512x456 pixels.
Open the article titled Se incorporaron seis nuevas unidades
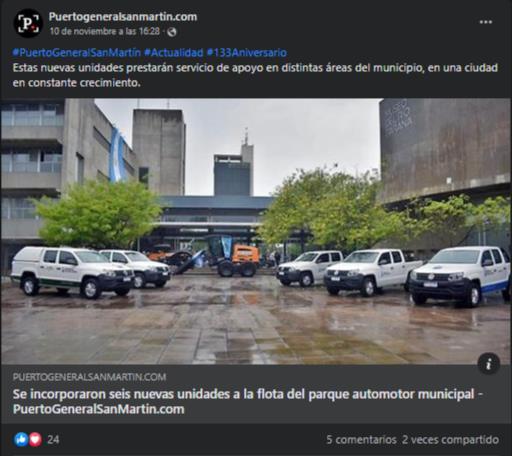[x=247, y=401]
